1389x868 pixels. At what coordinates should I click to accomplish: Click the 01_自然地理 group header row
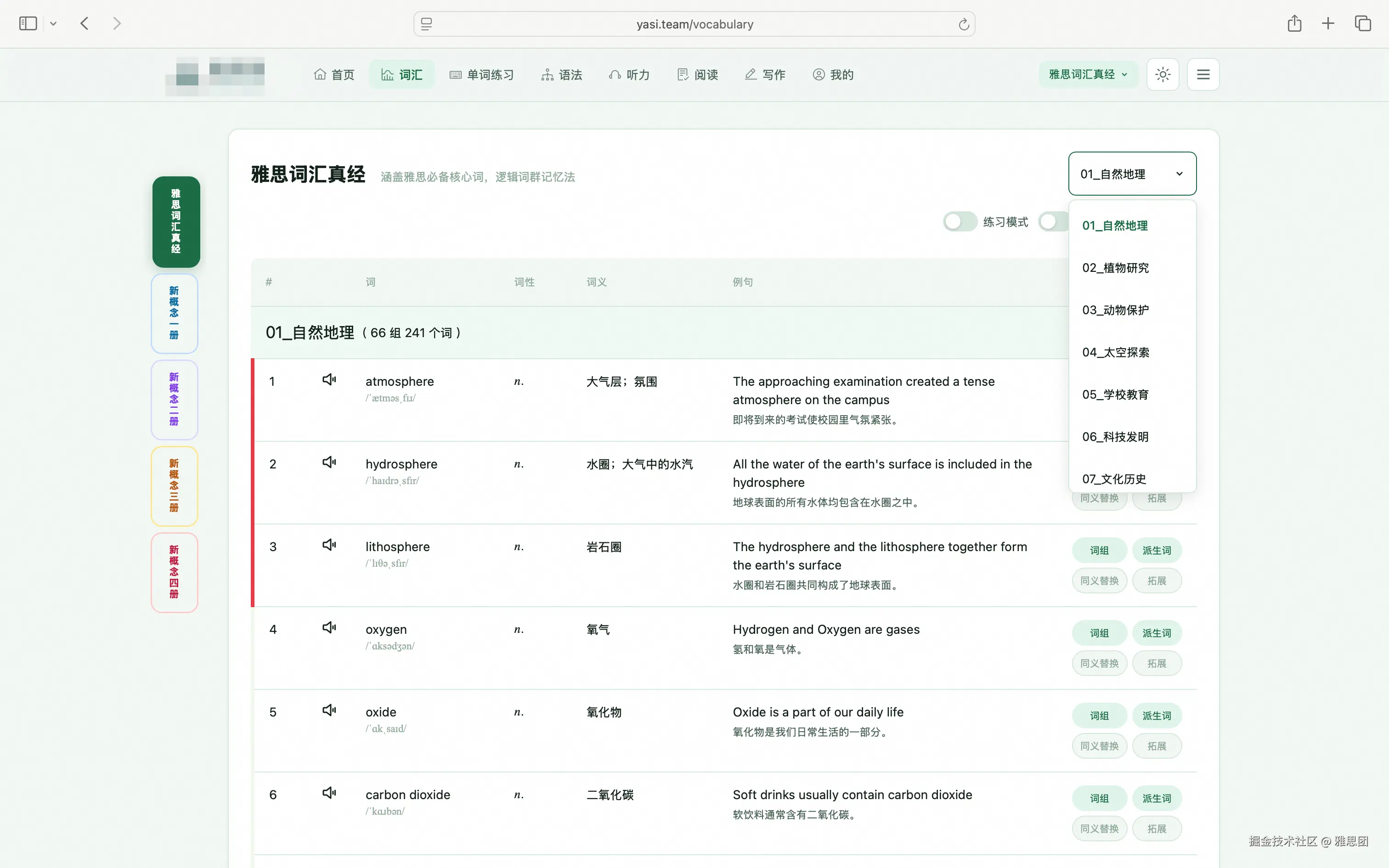coord(660,333)
